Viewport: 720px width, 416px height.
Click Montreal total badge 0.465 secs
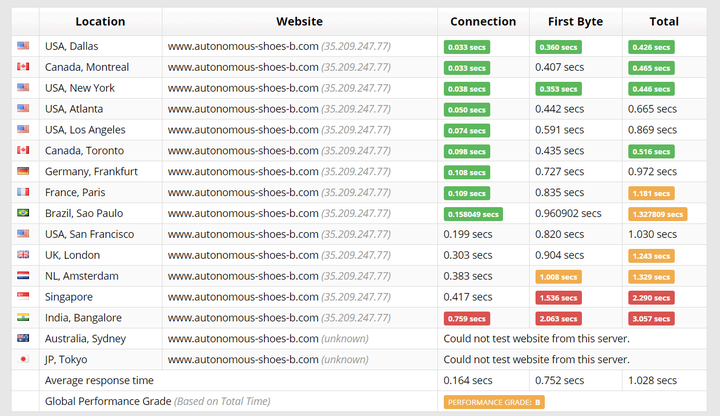pyautogui.click(x=651, y=68)
